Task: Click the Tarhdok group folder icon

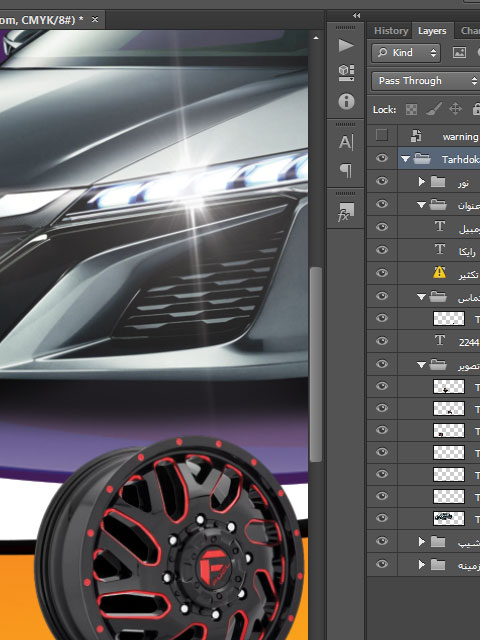Action: [x=422, y=158]
